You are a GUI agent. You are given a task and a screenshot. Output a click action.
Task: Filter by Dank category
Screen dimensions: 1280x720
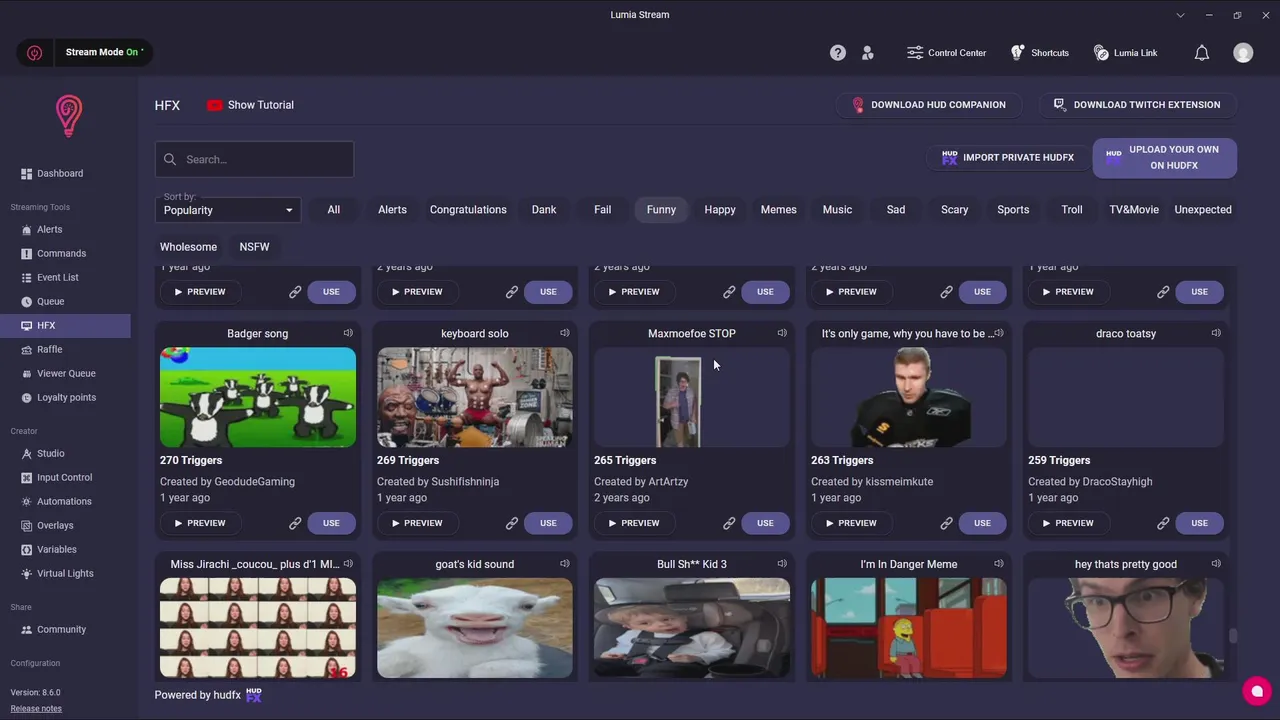[544, 210]
